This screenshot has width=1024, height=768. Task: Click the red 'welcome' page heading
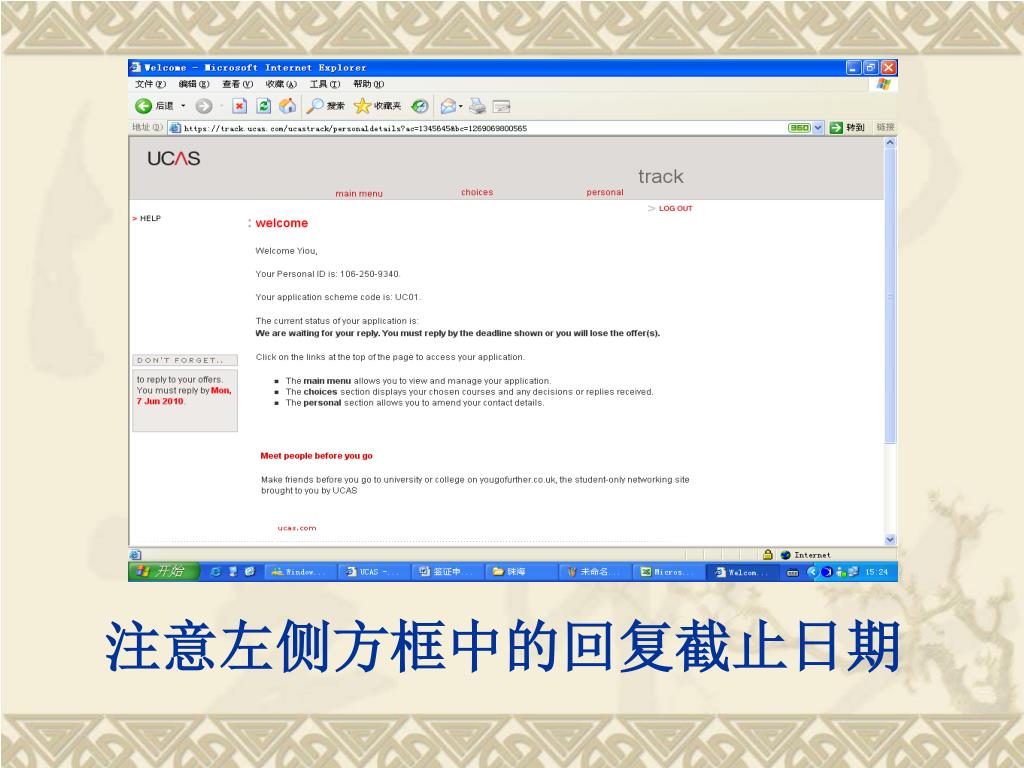coord(281,223)
